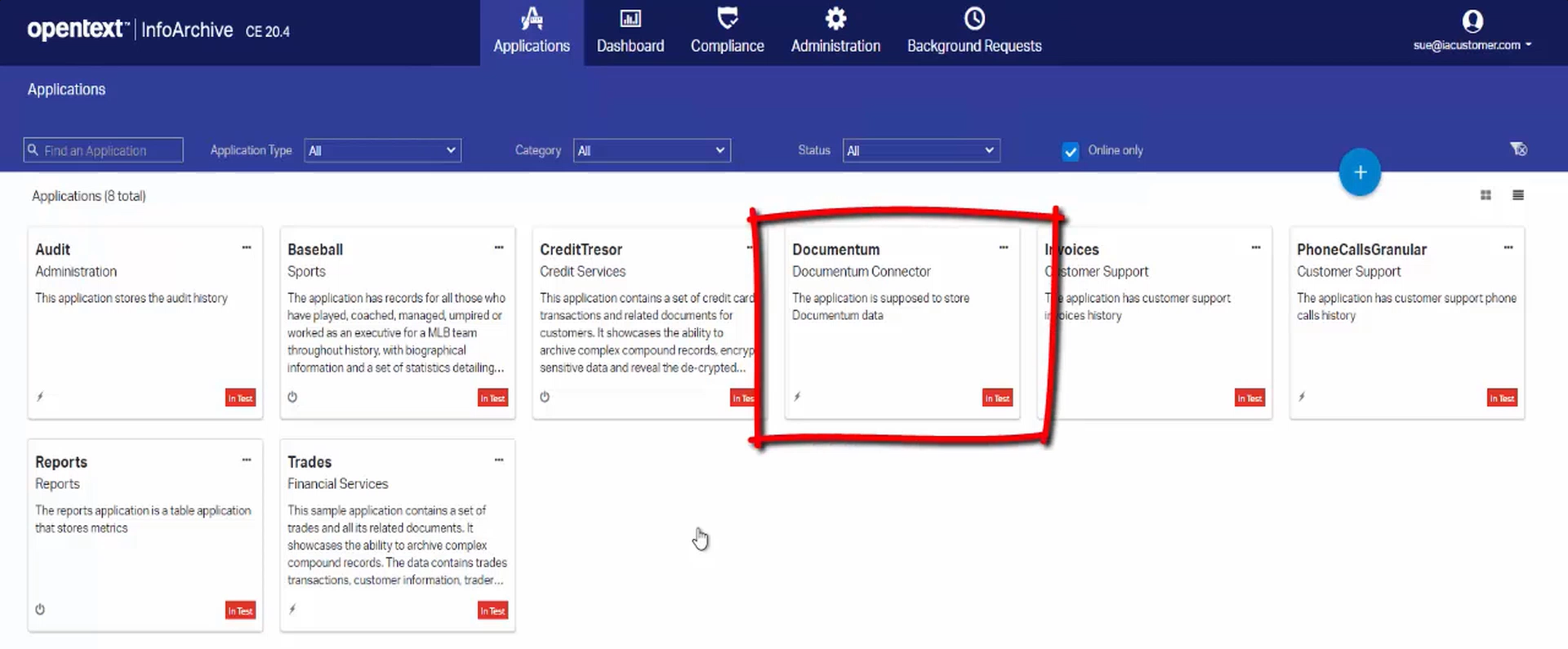Click the In Test badge on the PhoneCallsGranular card

point(1502,398)
